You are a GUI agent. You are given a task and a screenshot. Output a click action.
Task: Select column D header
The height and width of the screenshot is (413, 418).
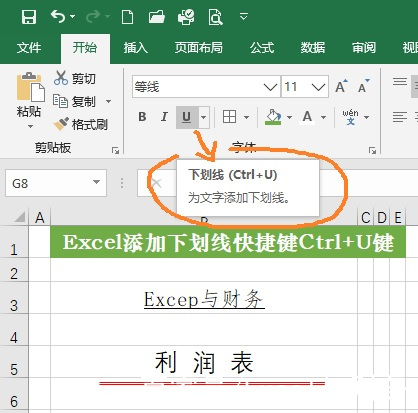point(382,218)
